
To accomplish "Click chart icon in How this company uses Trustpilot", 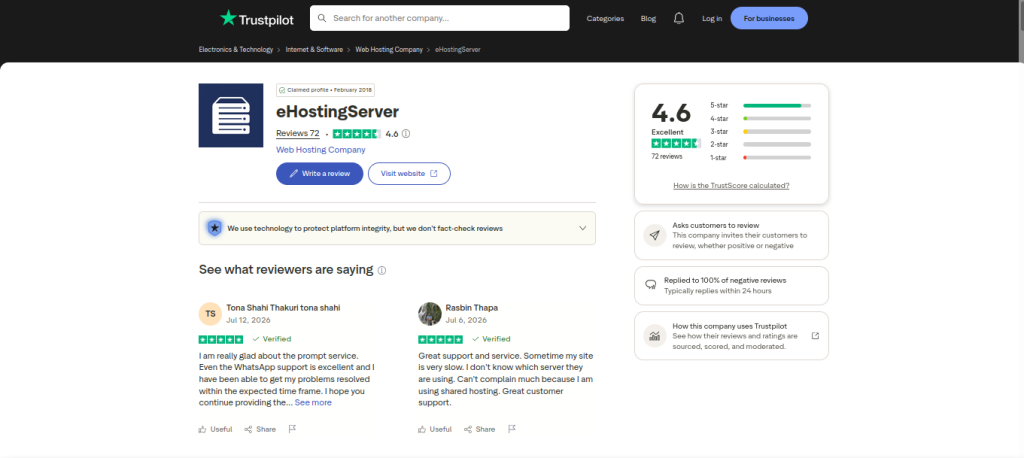I will [x=654, y=336].
